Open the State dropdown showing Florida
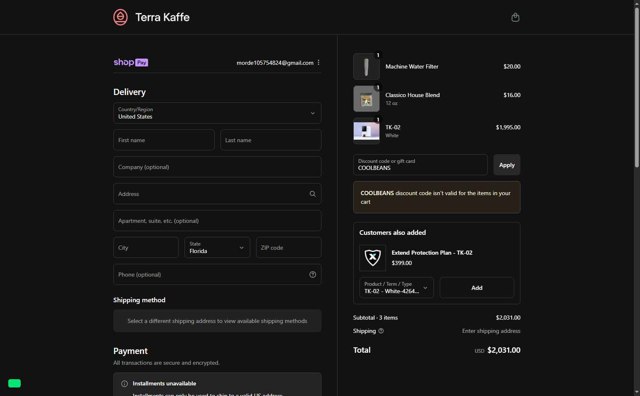Screen dimensions: 640x396 217,247
